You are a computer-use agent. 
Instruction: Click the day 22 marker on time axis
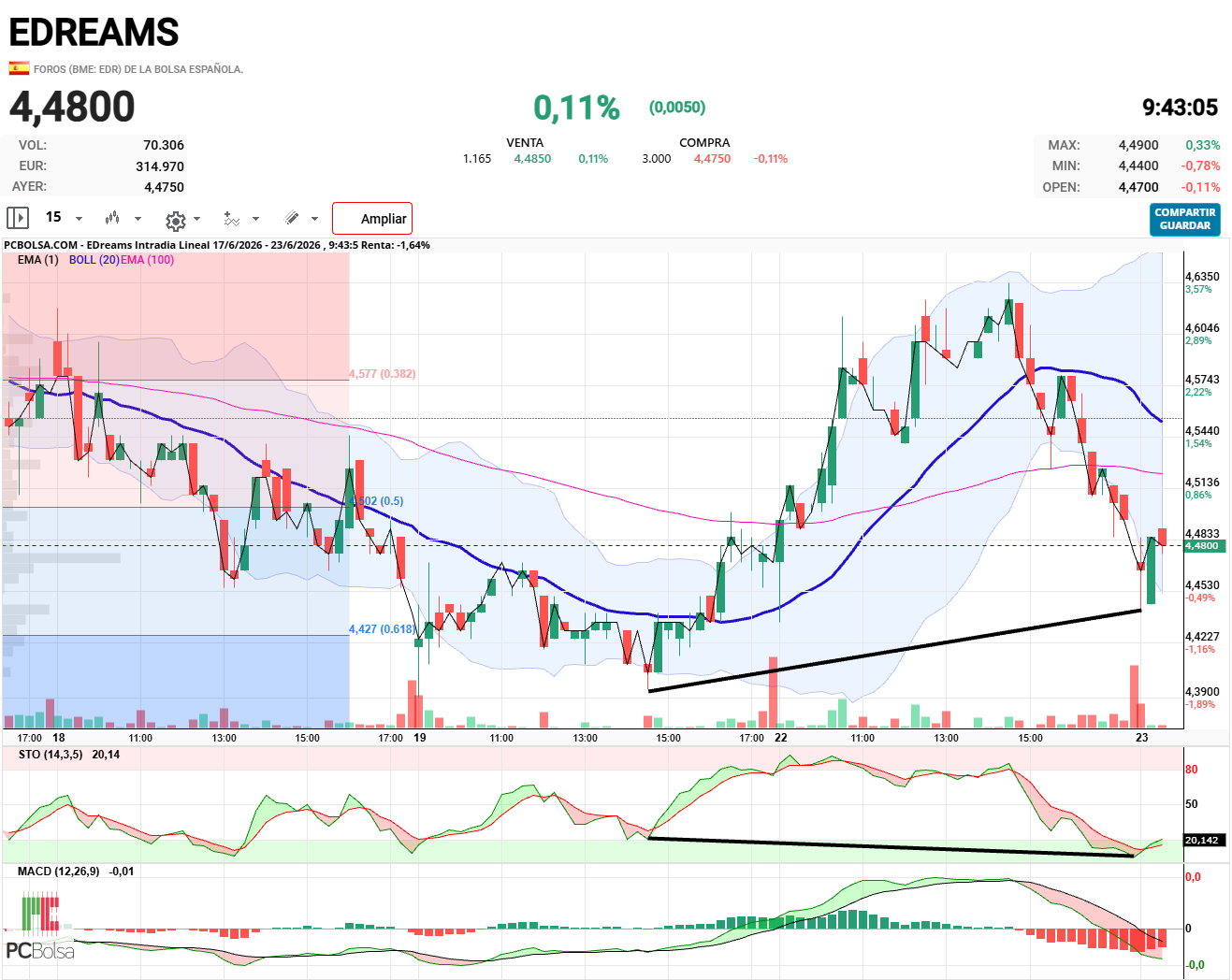[x=781, y=738]
